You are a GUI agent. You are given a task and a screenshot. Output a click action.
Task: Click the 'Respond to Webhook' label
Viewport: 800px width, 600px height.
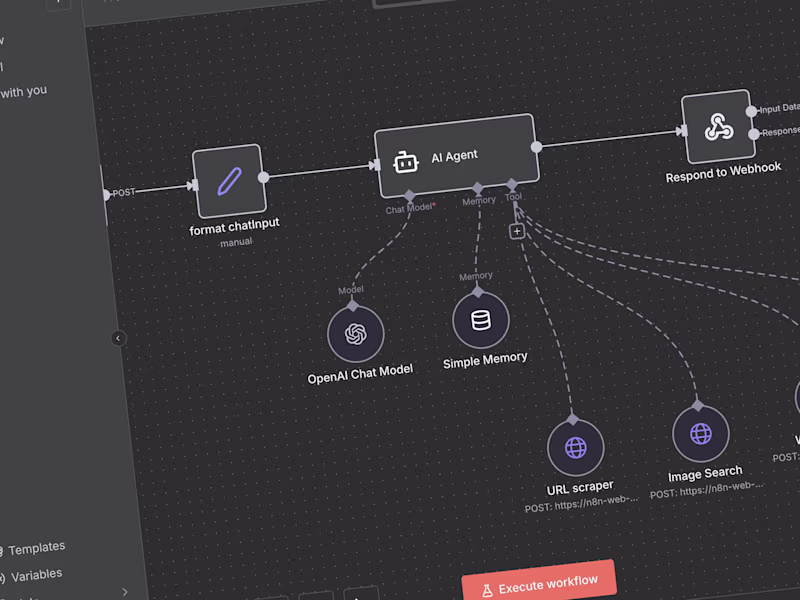tap(723, 172)
